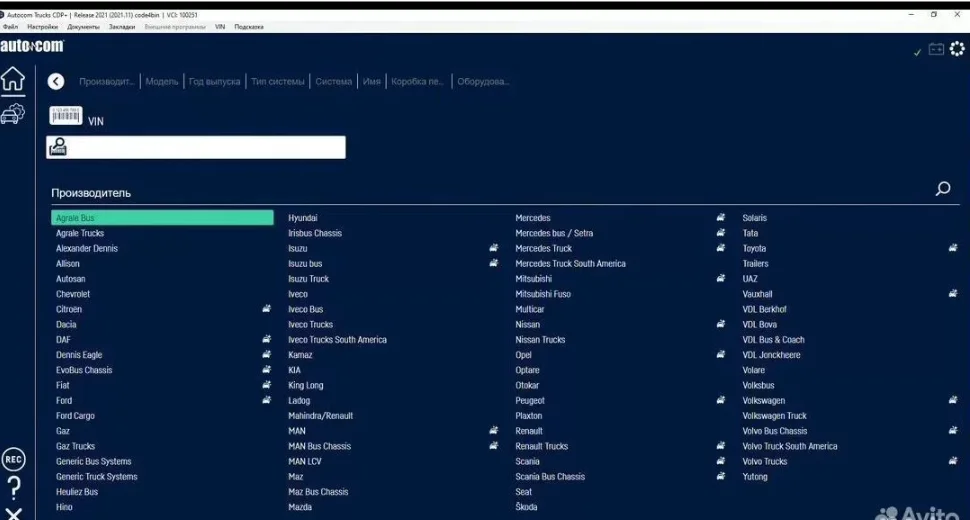Select the Год выпуска breadcrumb step
This screenshot has height=520, width=970.
214,82
